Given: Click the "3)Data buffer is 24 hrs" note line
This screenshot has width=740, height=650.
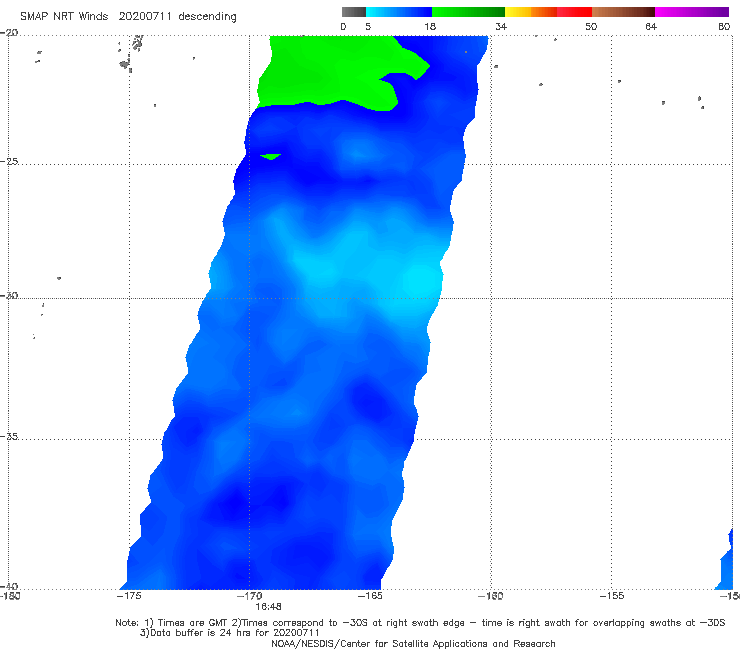Looking at the screenshot, I should tap(230, 633).
